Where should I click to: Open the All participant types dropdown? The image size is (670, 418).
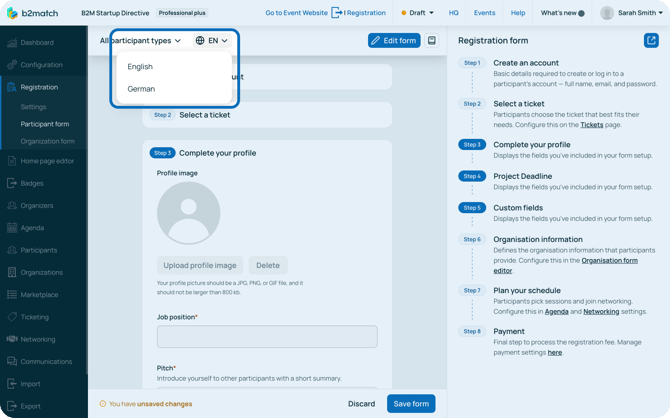[x=141, y=40]
